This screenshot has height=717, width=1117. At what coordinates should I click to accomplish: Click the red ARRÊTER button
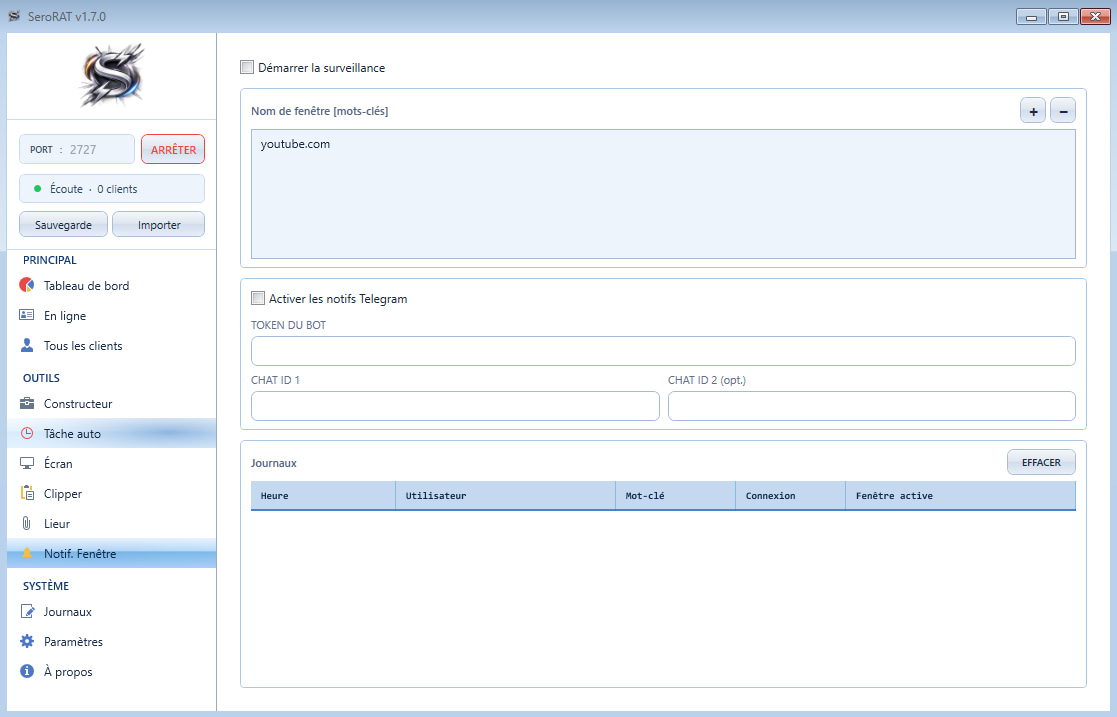[x=173, y=149]
